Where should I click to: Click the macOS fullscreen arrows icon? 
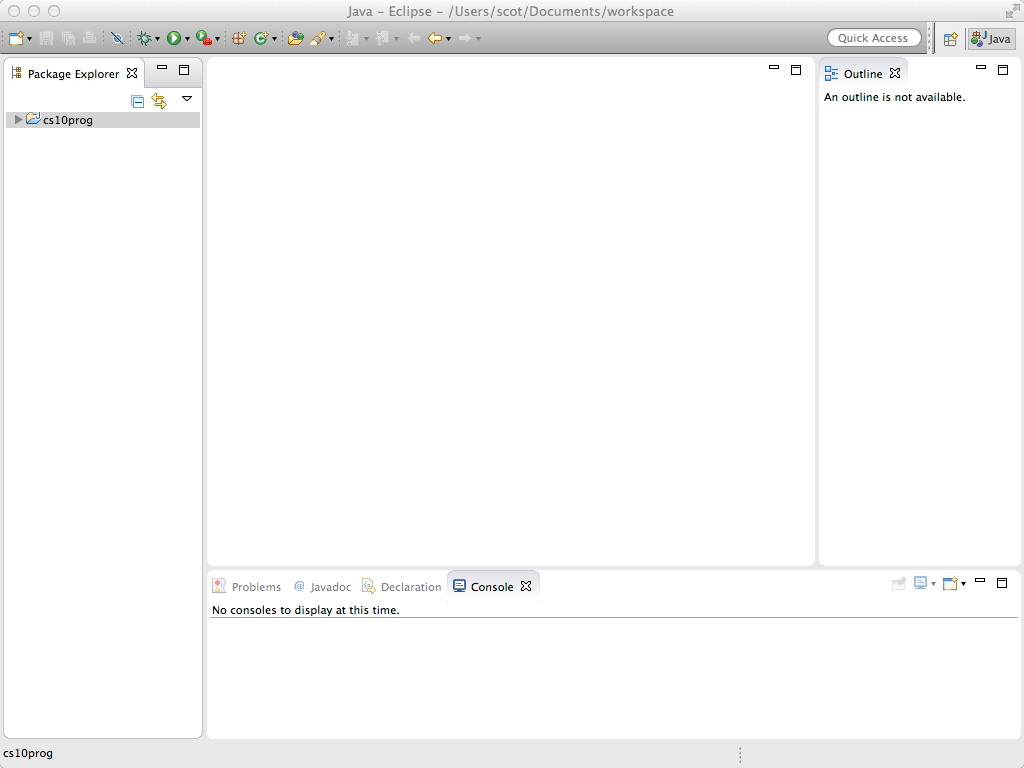point(1012,11)
